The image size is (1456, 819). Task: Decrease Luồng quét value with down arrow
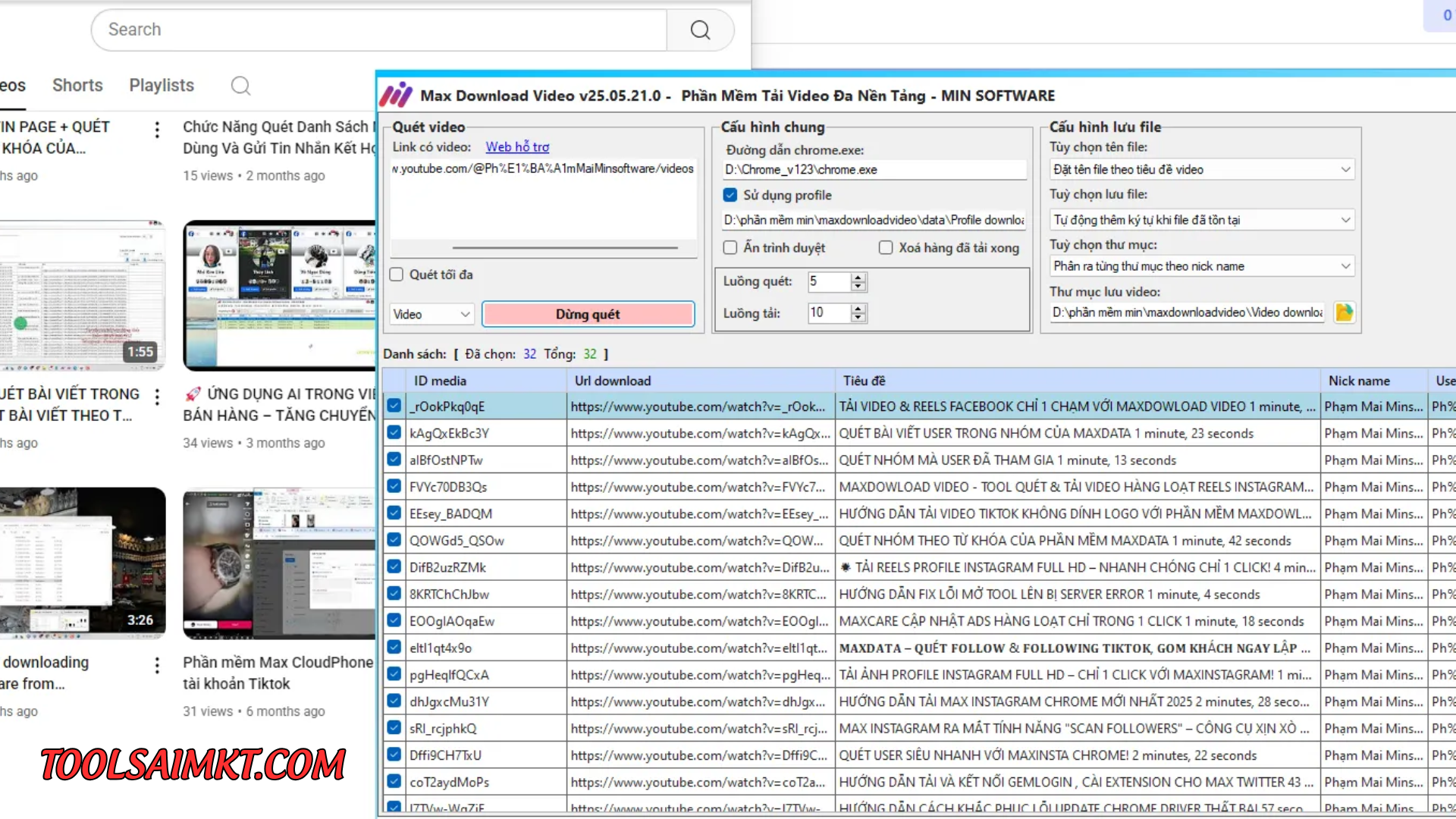click(x=858, y=286)
